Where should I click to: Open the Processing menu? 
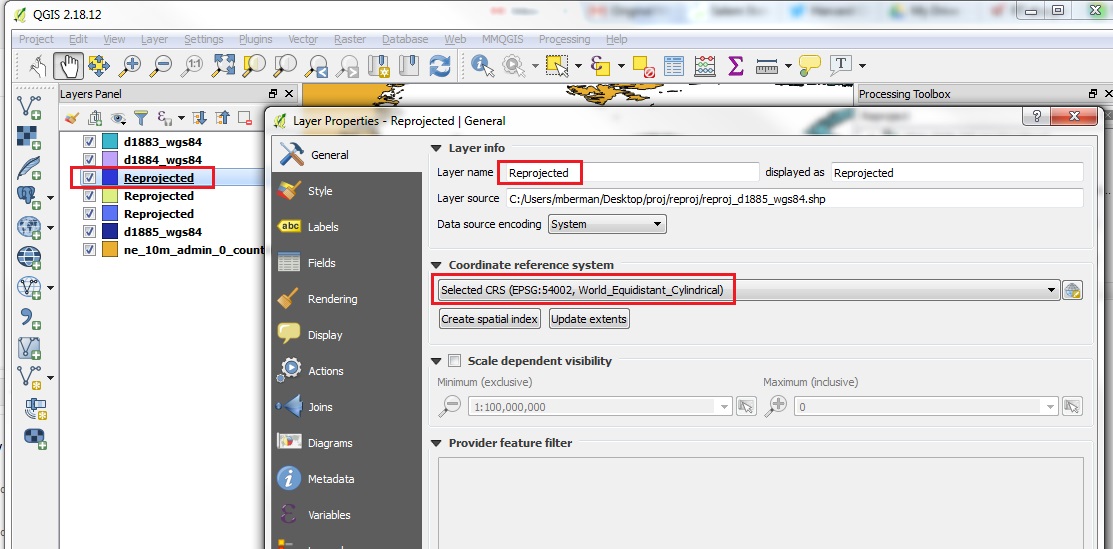point(564,39)
